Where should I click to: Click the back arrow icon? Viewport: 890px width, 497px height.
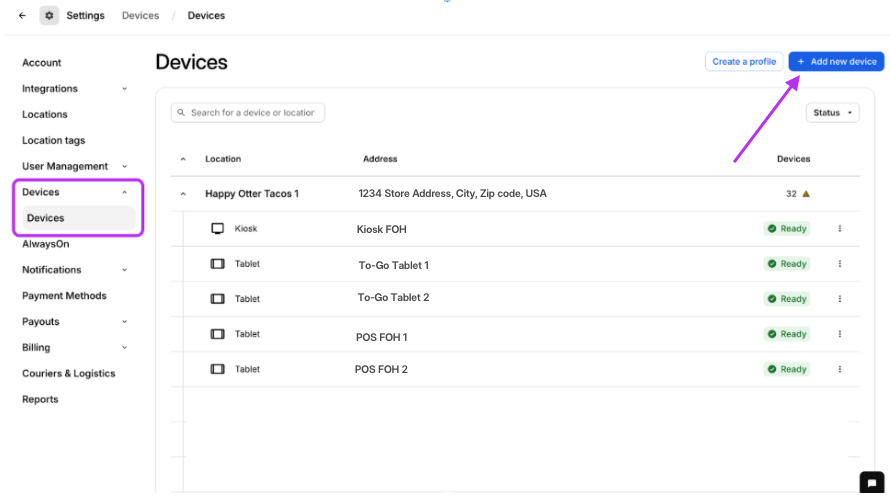pyautogui.click(x=22, y=16)
